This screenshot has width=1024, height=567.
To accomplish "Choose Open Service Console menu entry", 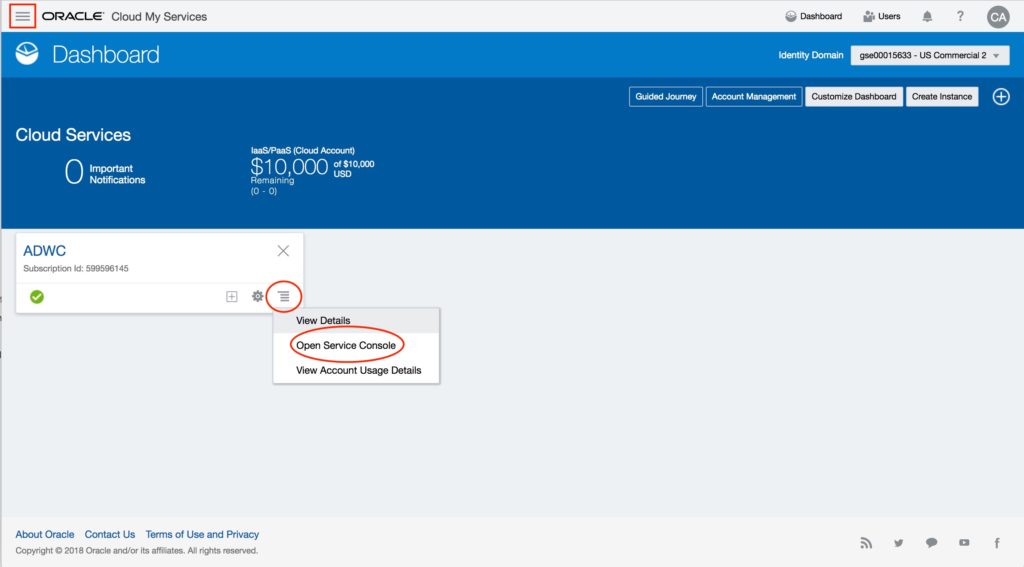I will 346,346.
